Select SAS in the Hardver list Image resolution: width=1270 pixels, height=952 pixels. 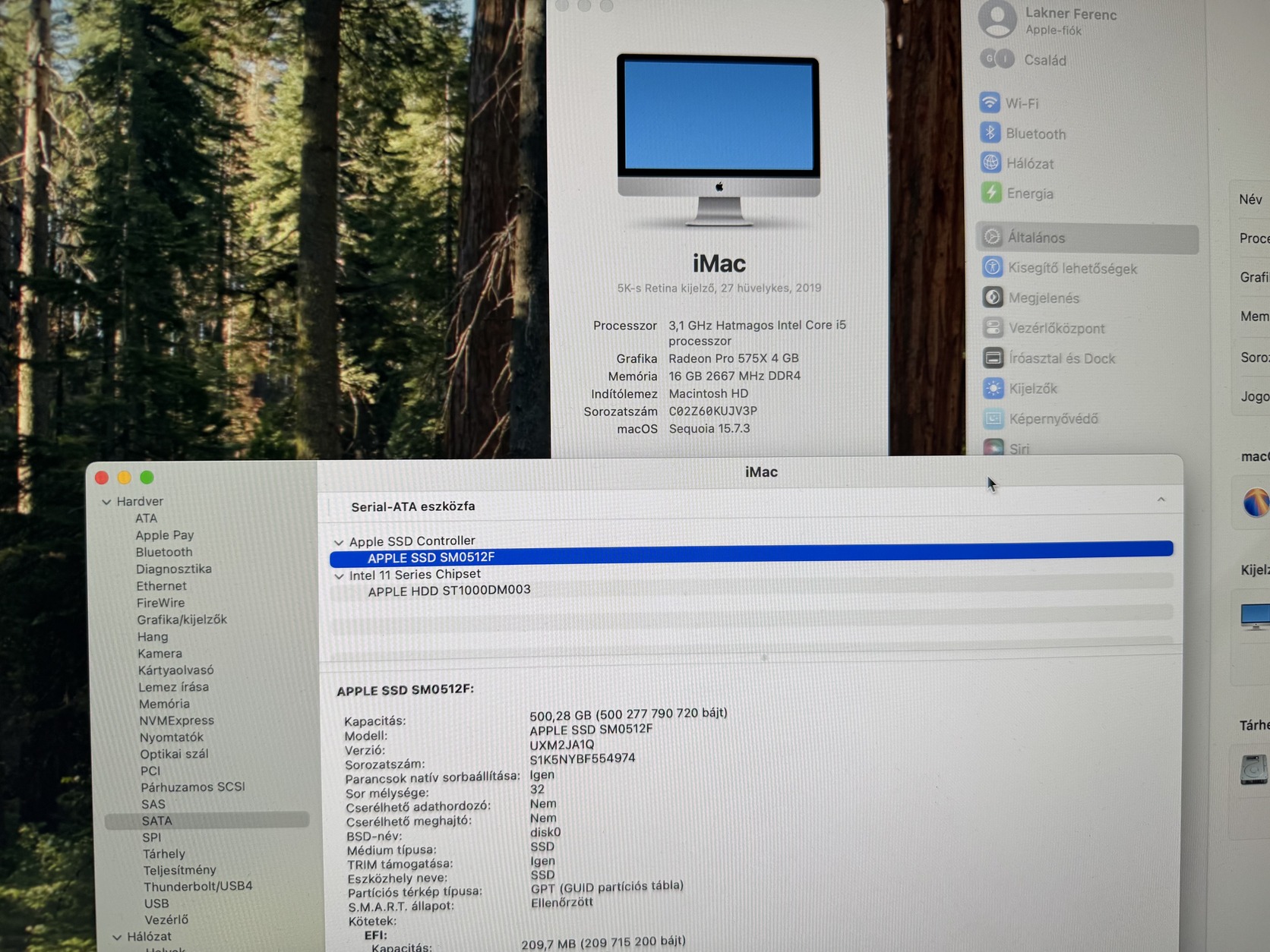[x=153, y=804]
